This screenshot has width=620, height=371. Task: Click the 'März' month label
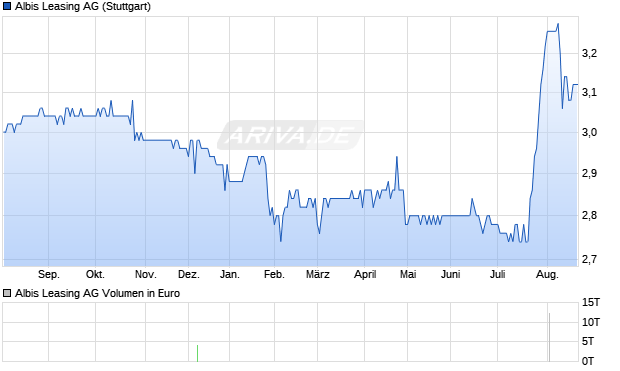(318, 274)
